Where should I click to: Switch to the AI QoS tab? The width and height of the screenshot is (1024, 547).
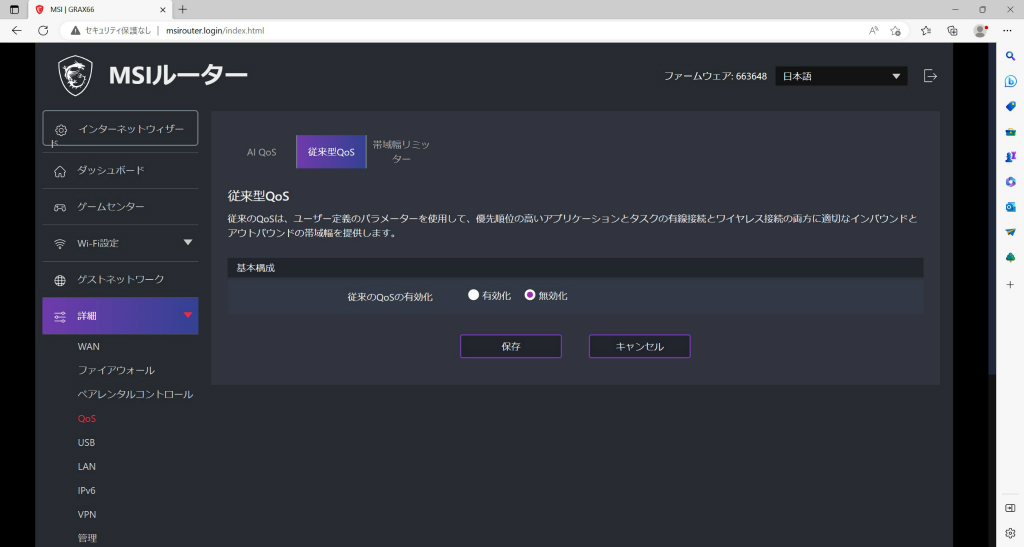(261, 152)
